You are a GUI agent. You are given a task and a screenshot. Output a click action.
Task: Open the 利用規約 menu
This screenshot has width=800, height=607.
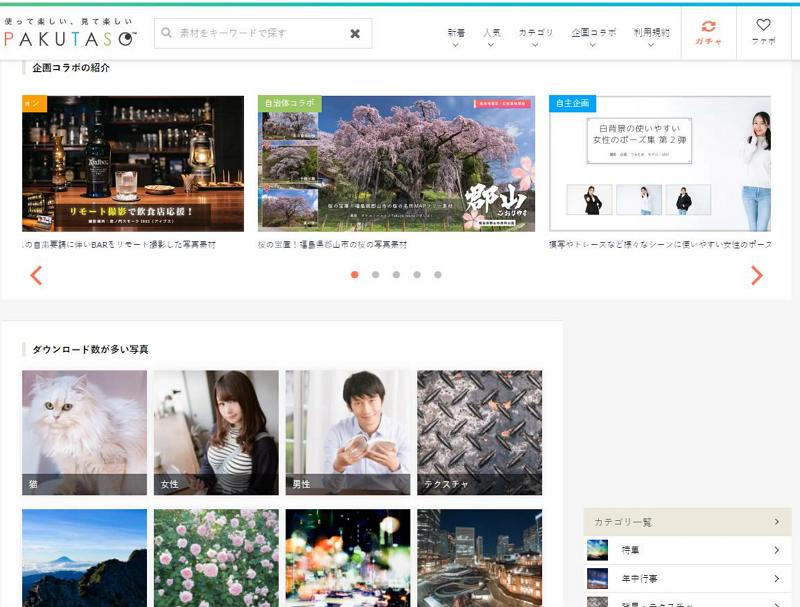pyautogui.click(x=652, y=33)
